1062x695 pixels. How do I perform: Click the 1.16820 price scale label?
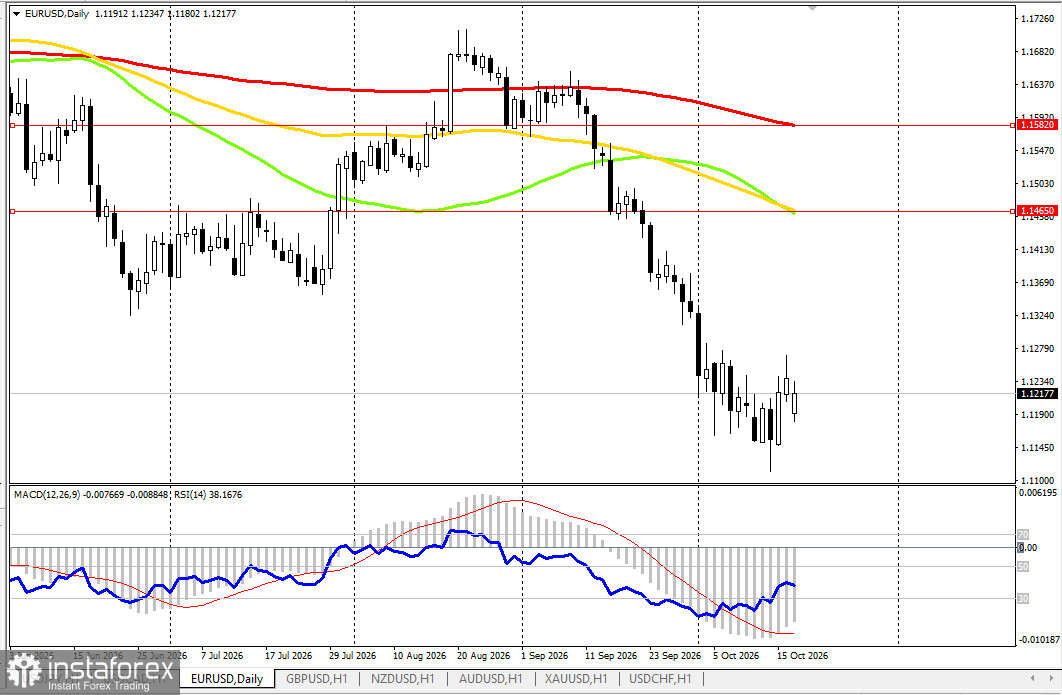[1037, 51]
